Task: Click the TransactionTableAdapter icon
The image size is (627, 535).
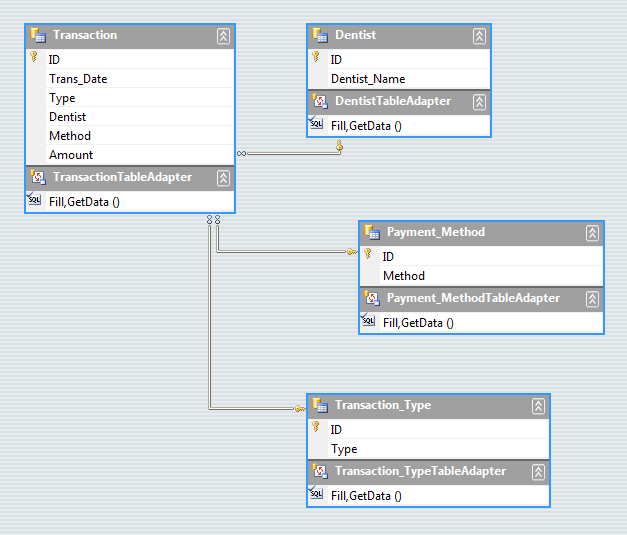Action: click(x=38, y=177)
